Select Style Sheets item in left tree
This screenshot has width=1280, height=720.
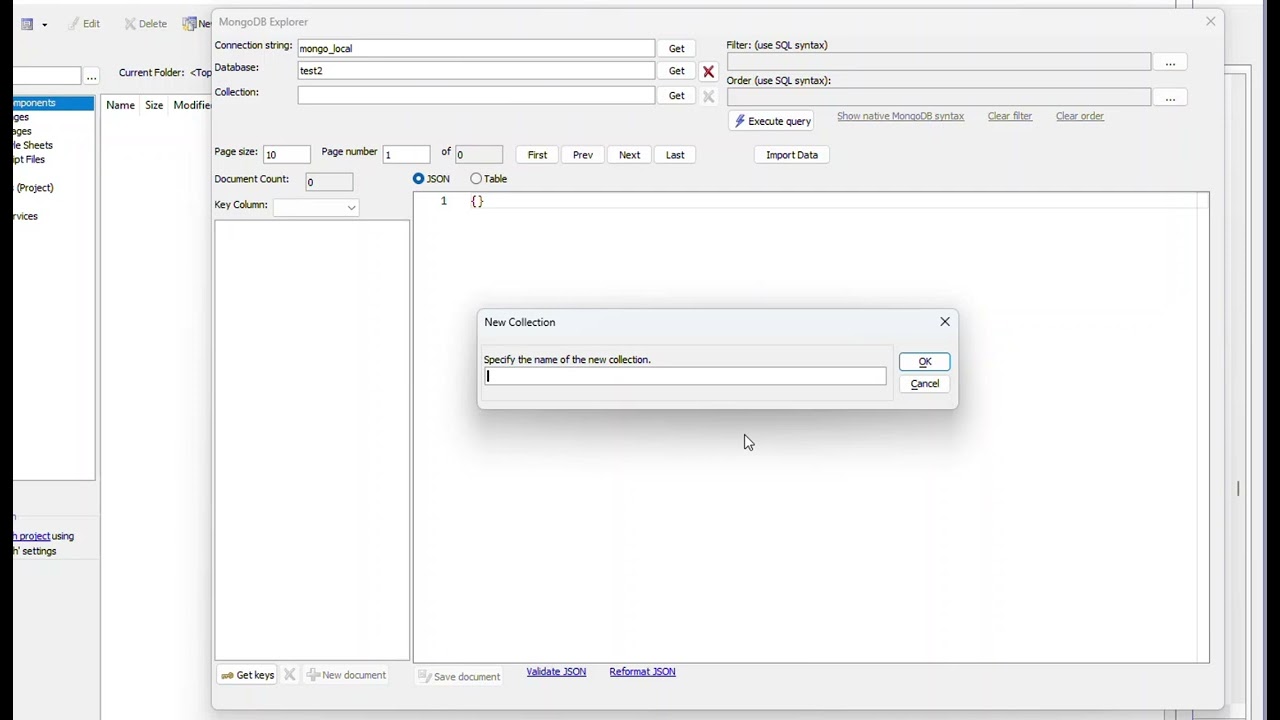(x=33, y=146)
